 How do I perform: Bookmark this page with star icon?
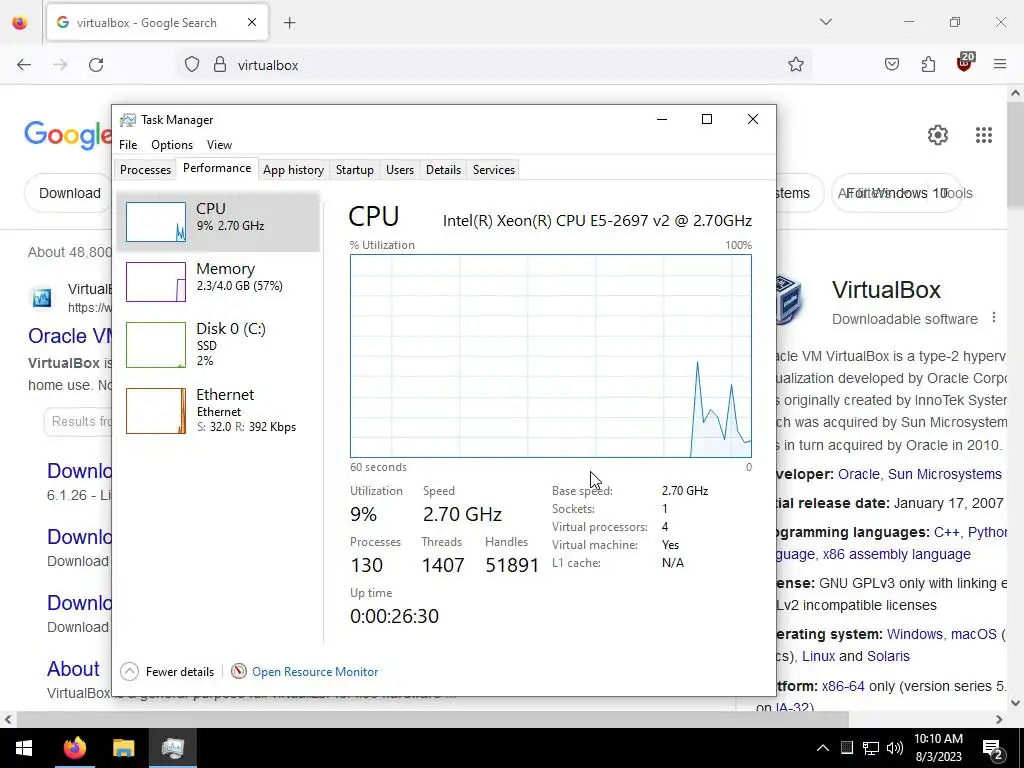[795, 65]
